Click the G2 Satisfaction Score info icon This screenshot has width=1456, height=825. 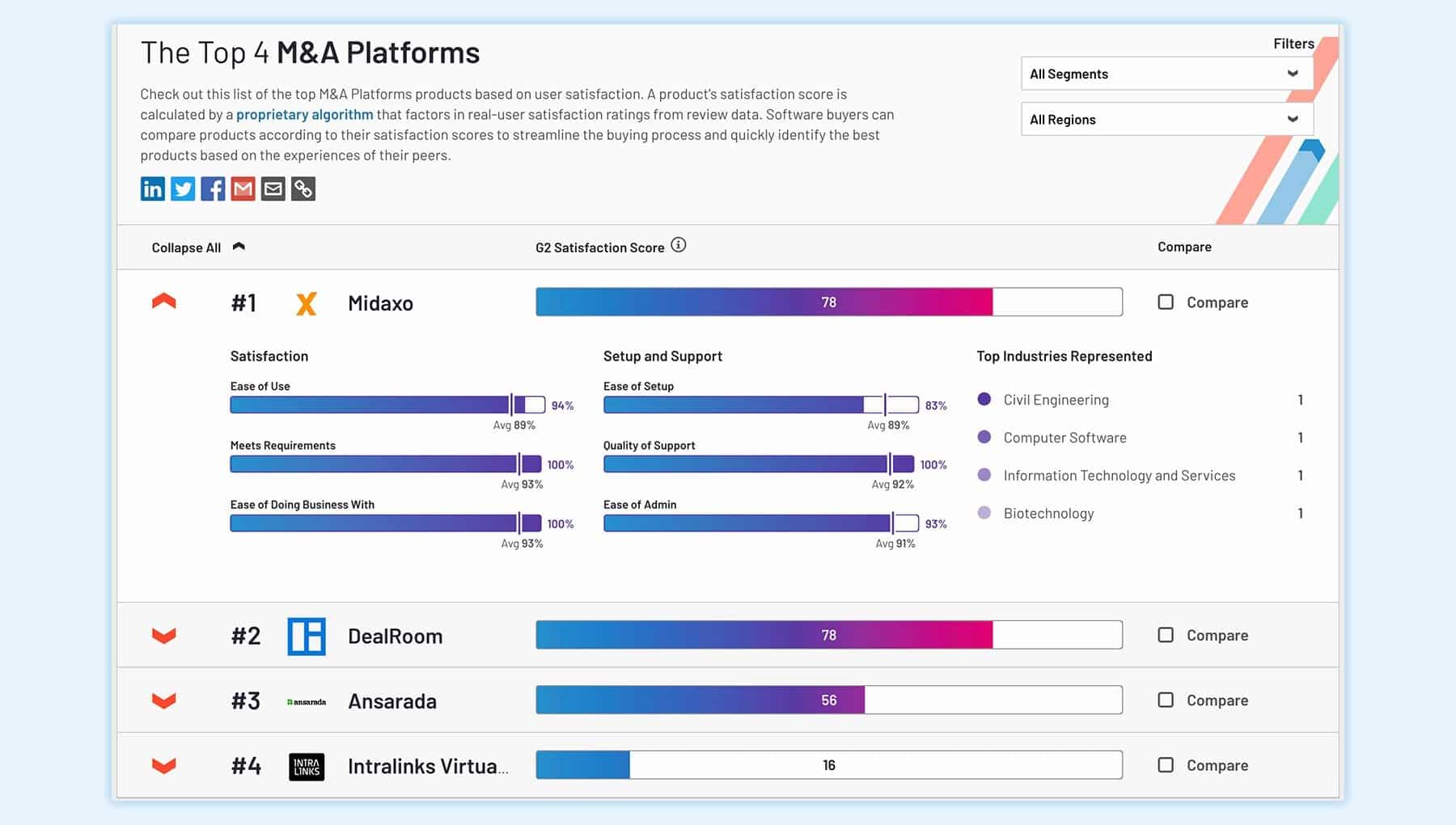[x=679, y=245]
